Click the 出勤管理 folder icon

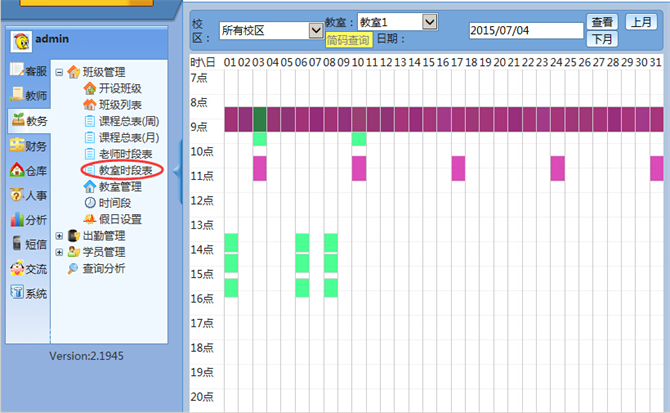tap(73, 235)
